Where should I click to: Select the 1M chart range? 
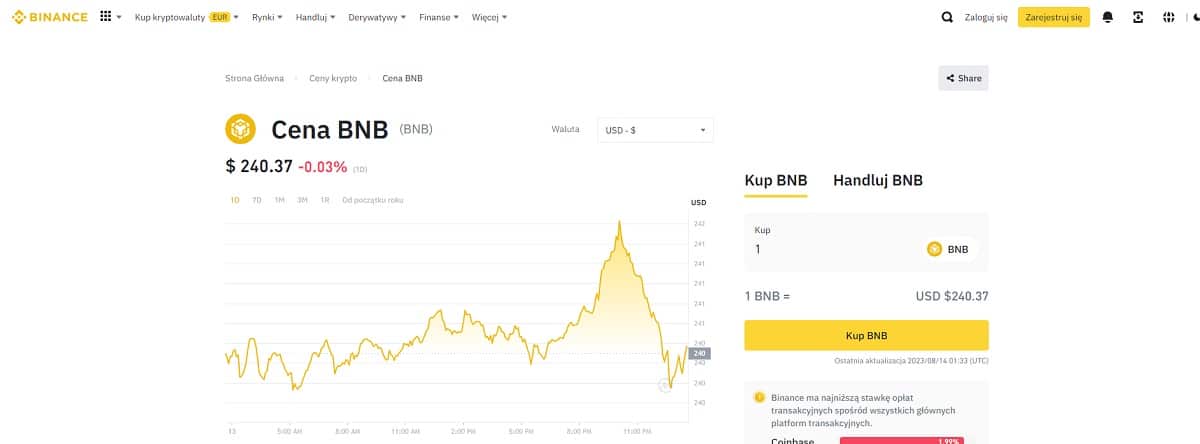coord(280,200)
